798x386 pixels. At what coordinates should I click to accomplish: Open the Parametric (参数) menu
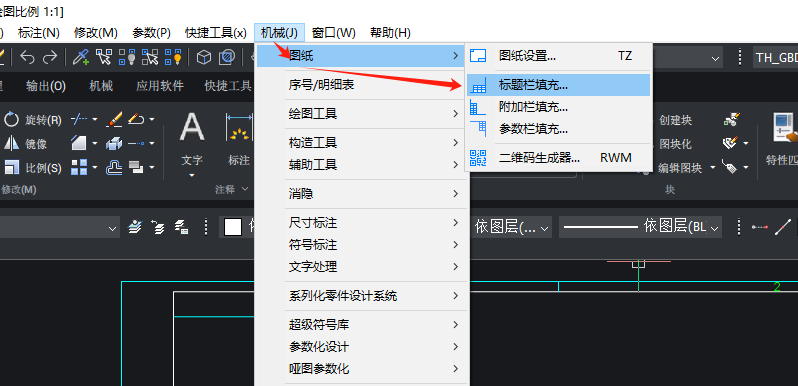coord(152,33)
